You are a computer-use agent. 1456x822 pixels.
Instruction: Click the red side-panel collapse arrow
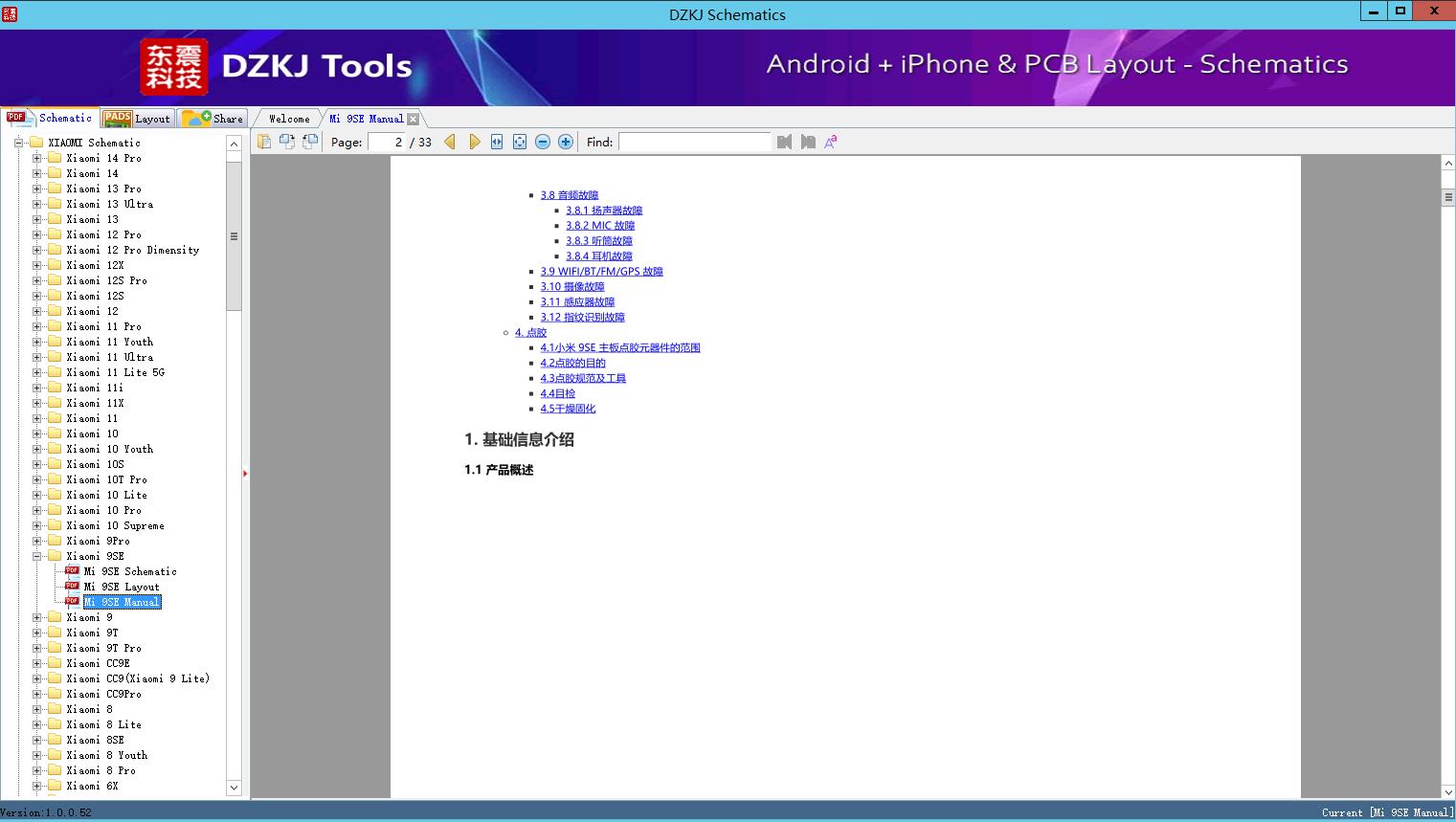pos(245,473)
